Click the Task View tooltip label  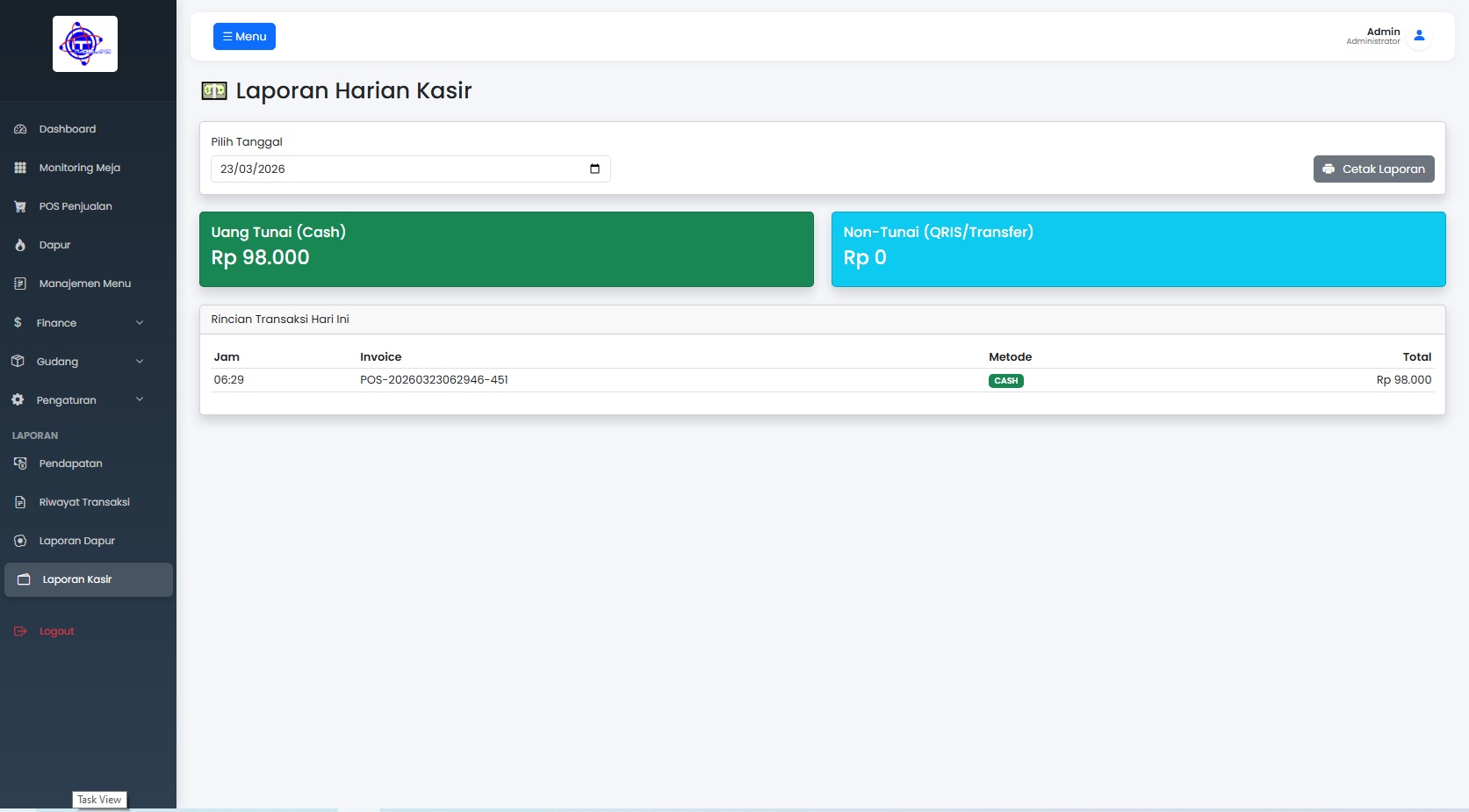tap(99, 800)
